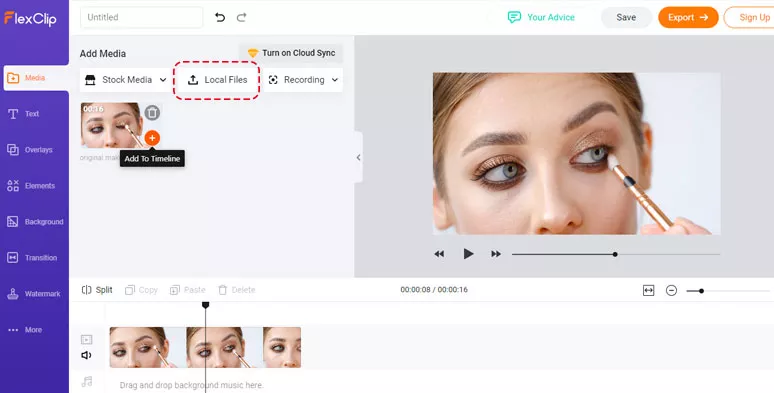Switch to the Overlays tab
The image size is (774, 393).
[x=30, y=150]
